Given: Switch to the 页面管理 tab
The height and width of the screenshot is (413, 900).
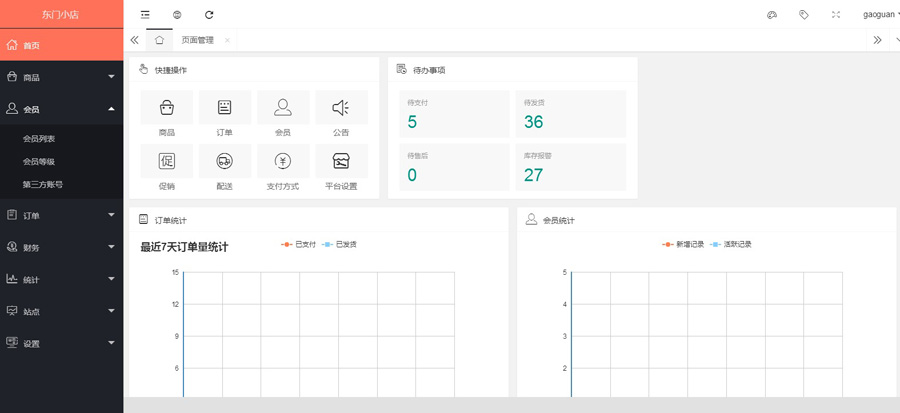Looking at the screenshot, I should tap(197, 40).
